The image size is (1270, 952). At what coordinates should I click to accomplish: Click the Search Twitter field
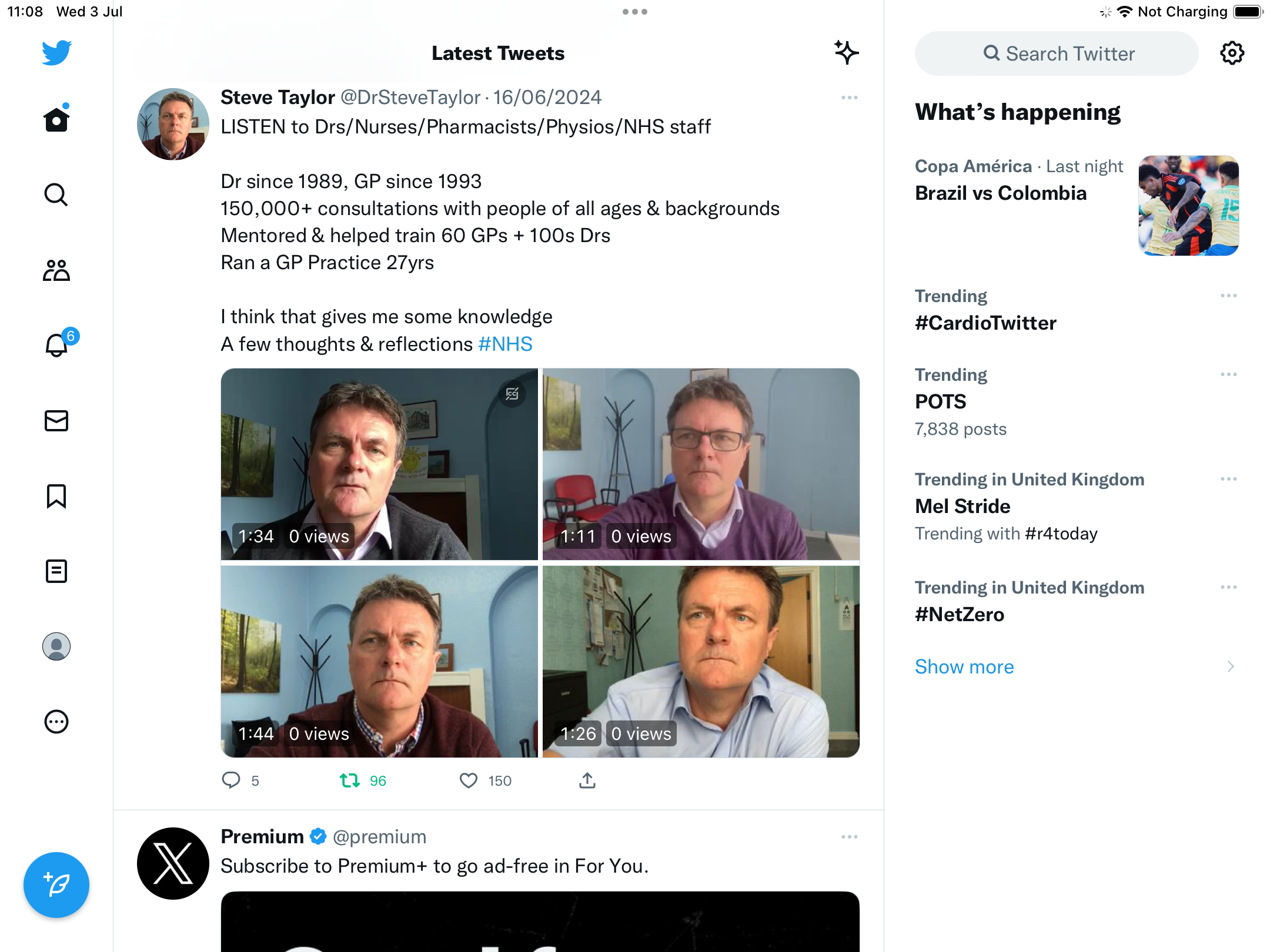coord(1057,53)
